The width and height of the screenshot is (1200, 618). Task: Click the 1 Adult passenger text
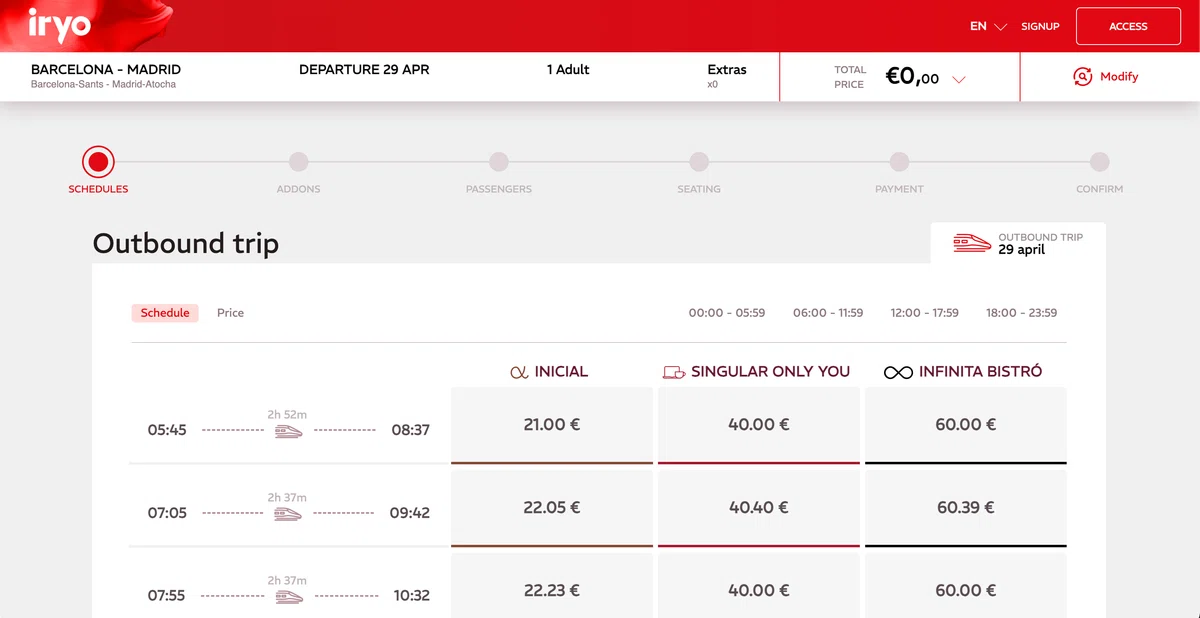point(568,70)
